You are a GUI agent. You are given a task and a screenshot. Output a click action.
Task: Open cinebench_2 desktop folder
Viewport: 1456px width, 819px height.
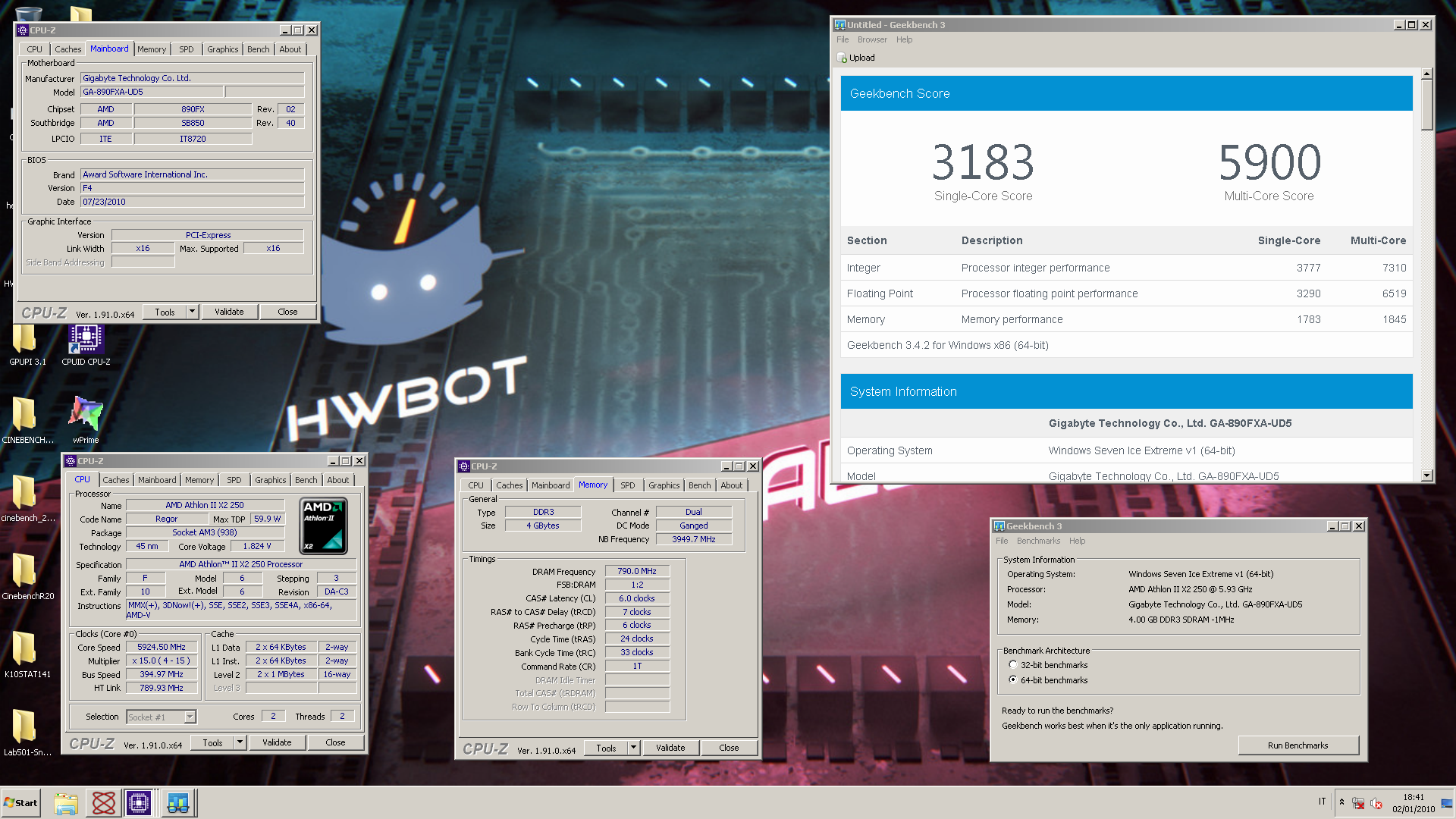[27, 498]
